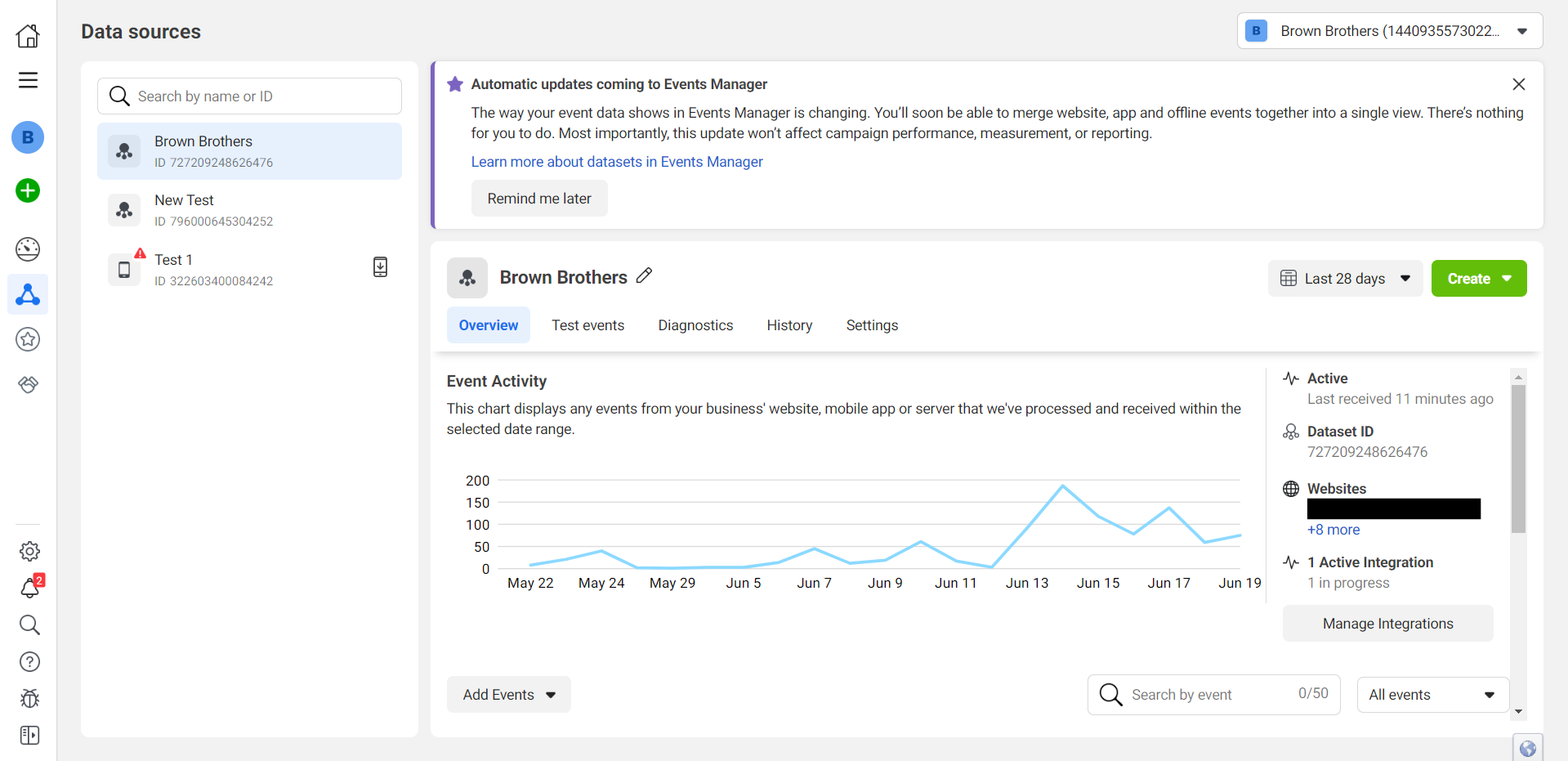The width and height of the screenshot is (1568, 761).
Task: Click the green plus connect data icon
Action: [x=28, y=190]
